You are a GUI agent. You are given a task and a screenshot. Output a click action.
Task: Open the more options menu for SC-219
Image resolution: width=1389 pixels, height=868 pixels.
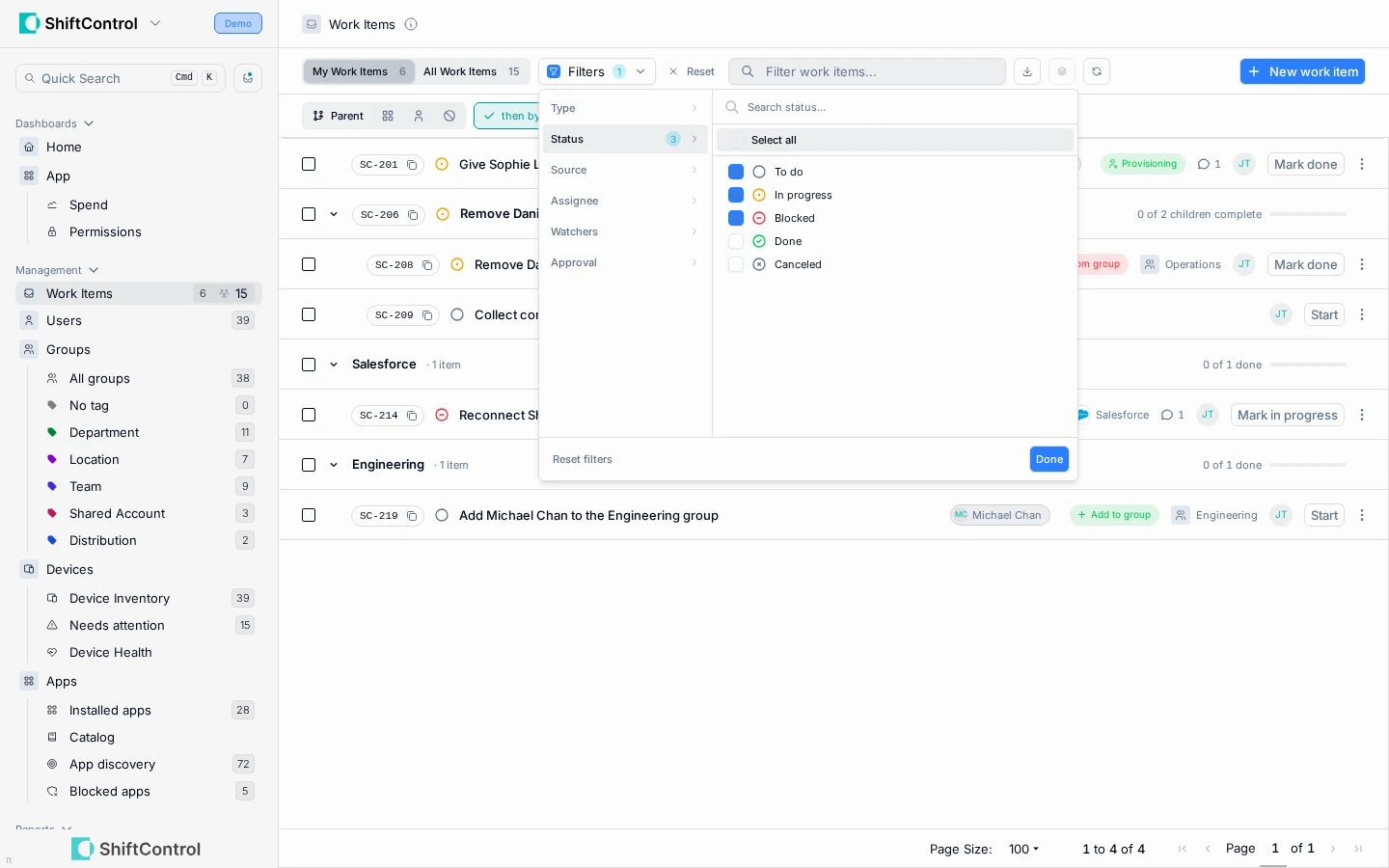click(1362, 515)
